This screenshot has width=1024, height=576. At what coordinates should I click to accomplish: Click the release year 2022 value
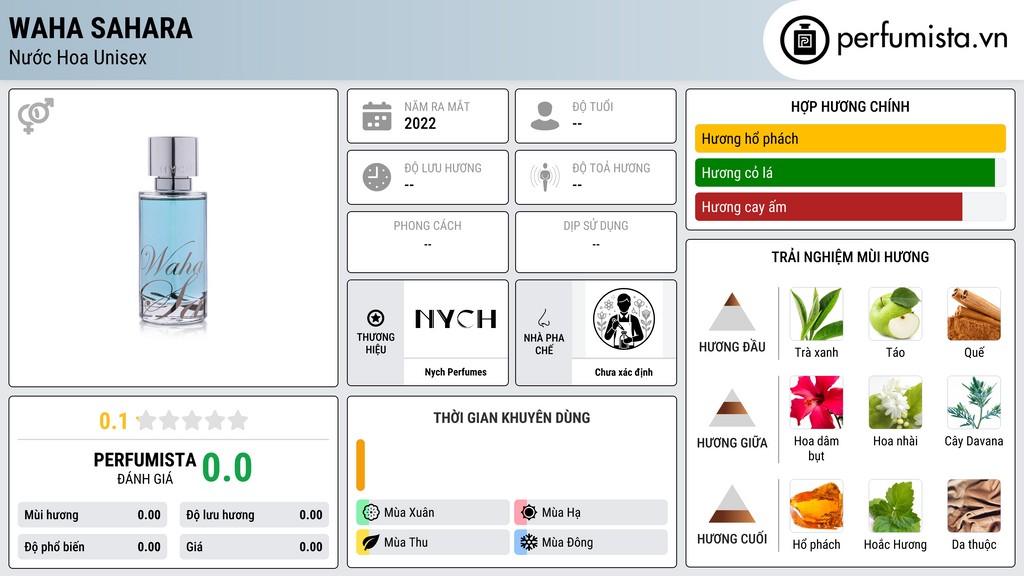[x=420, y=124]
